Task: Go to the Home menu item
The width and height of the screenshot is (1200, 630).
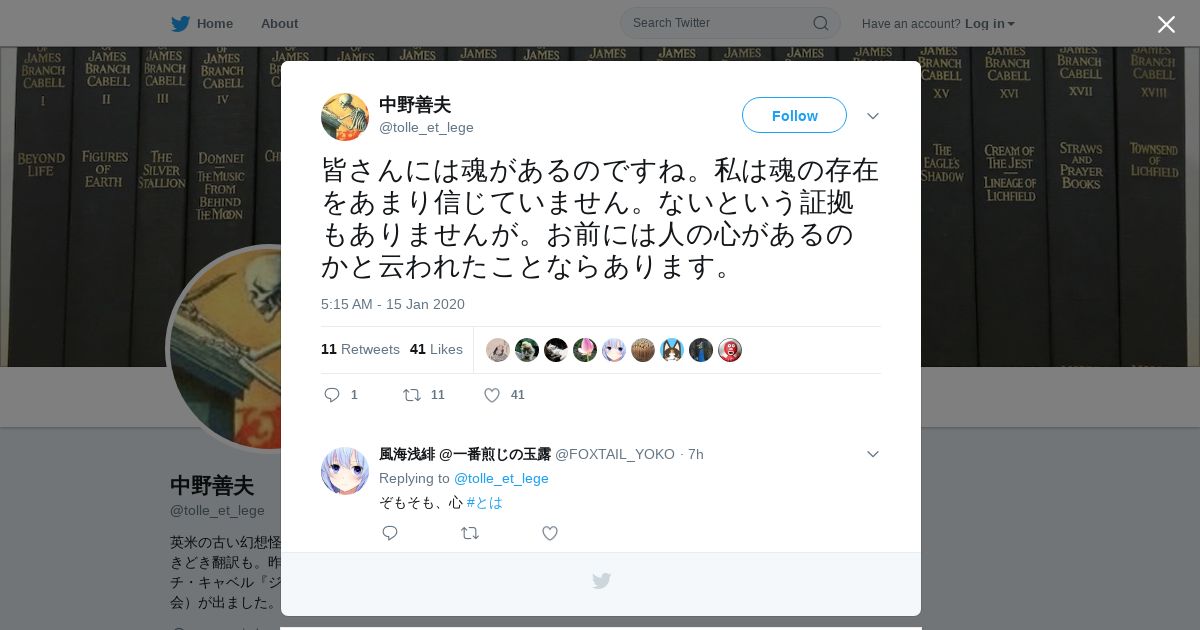Action: (x=215, y=23)
